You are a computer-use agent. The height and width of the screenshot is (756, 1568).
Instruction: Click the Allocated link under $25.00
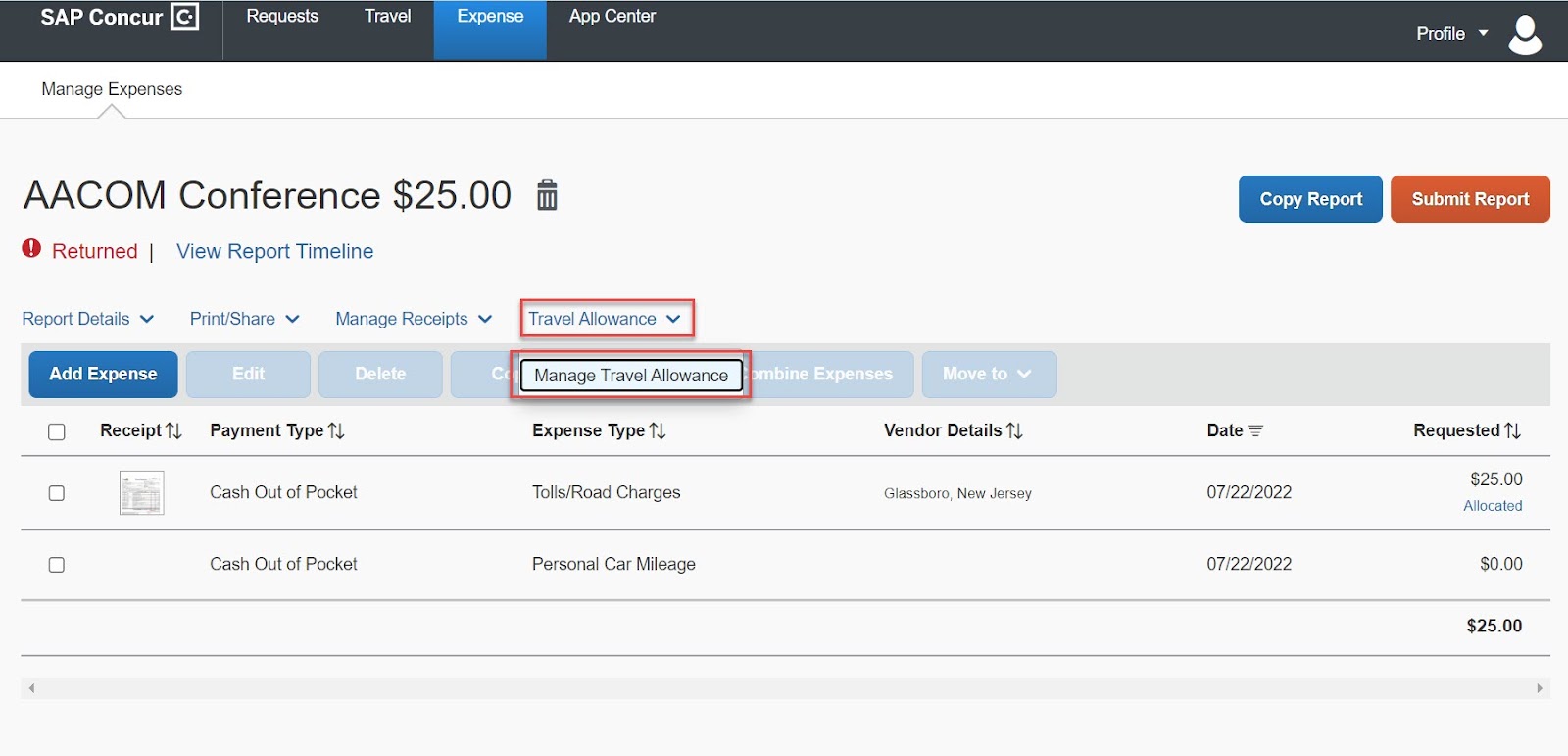pyautogui.click(x=1493, y=506)
